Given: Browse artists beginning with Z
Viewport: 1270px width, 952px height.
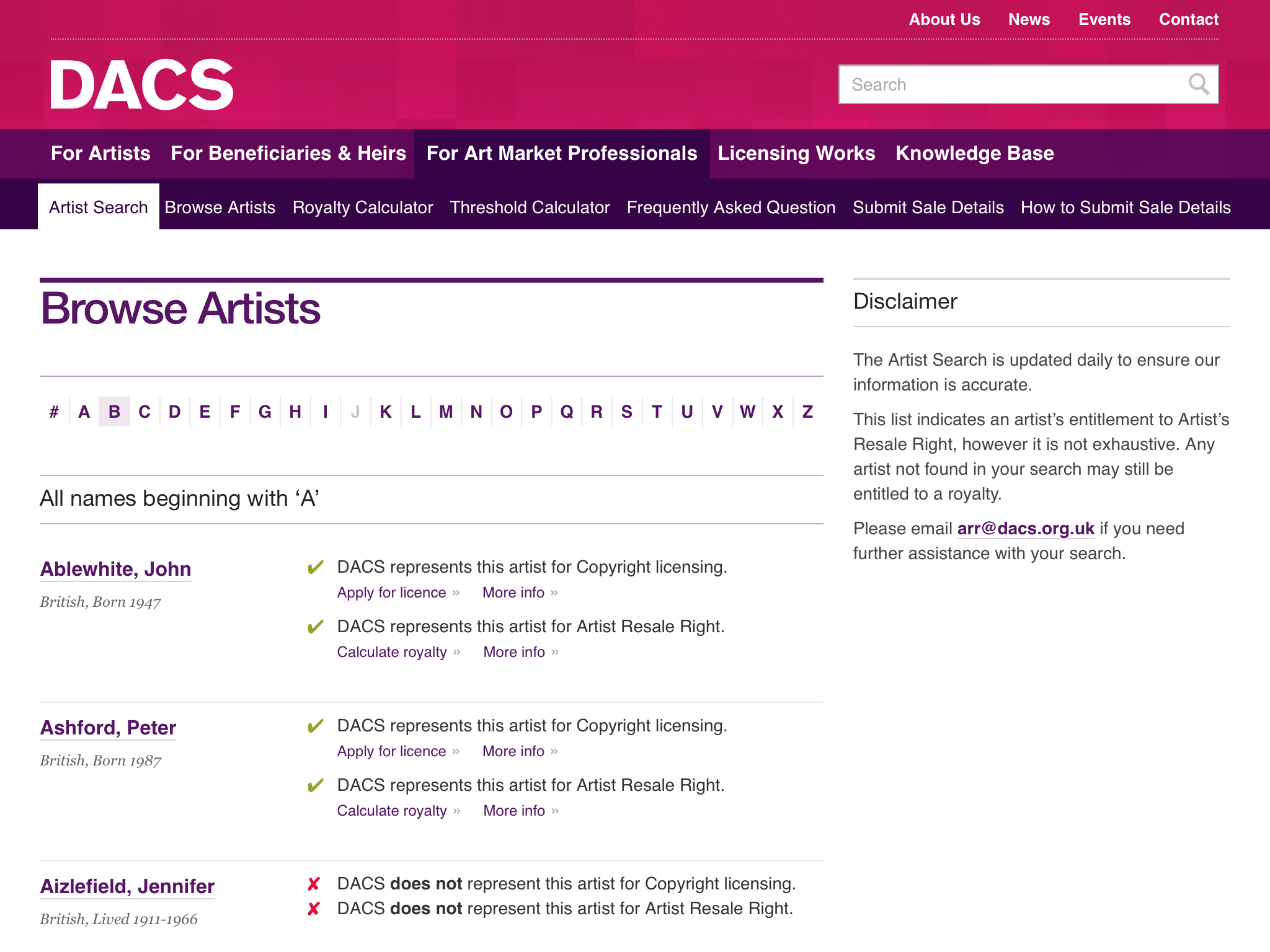Looking at the screenshot, I should (807, 412).
